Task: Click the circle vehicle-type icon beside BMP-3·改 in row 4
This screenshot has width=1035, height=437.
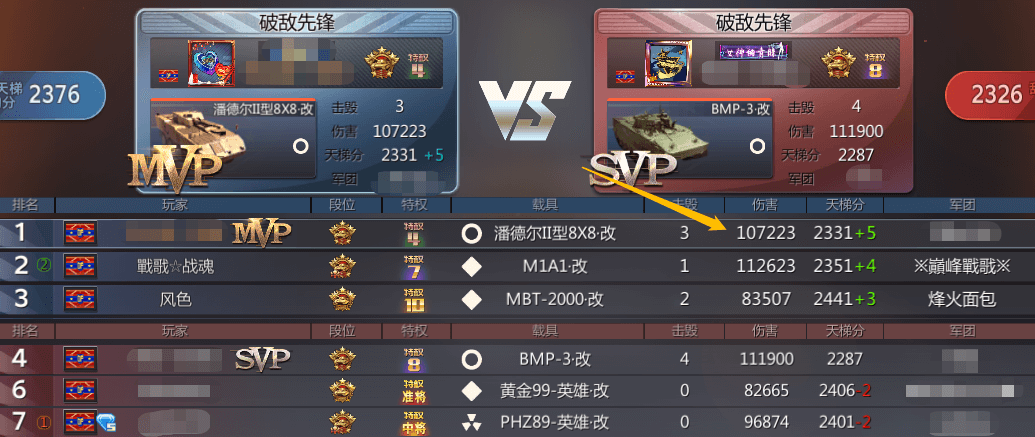Action: pyautogui.click(x=471, y=360)
